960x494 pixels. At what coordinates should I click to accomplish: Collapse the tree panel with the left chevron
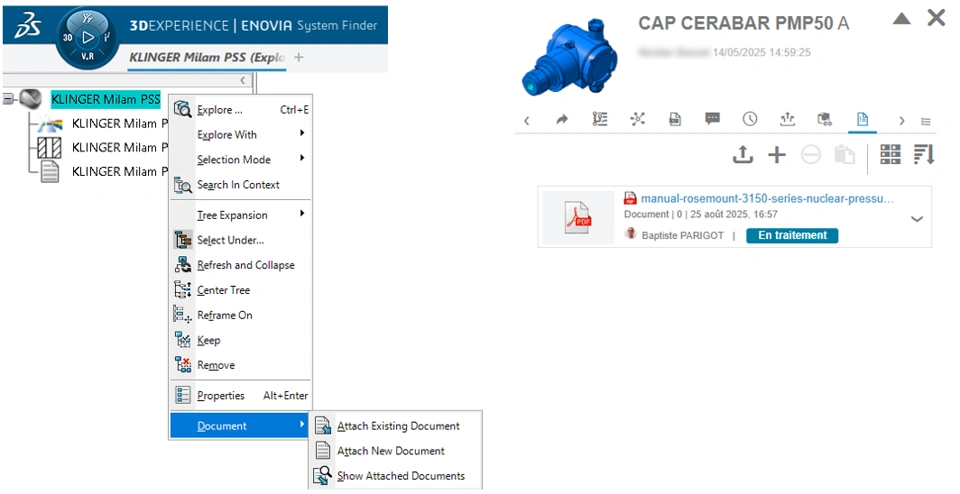pos(243,80)
